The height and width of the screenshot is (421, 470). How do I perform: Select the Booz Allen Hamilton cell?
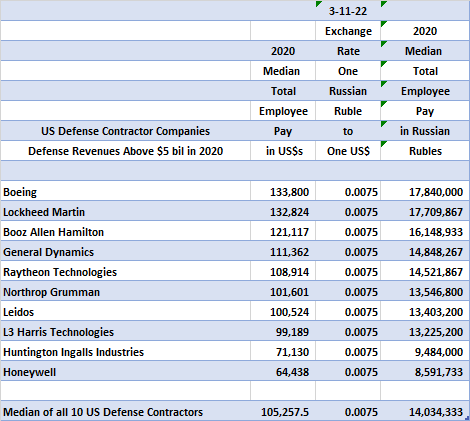pyautogui.click(x=125, y=232)
